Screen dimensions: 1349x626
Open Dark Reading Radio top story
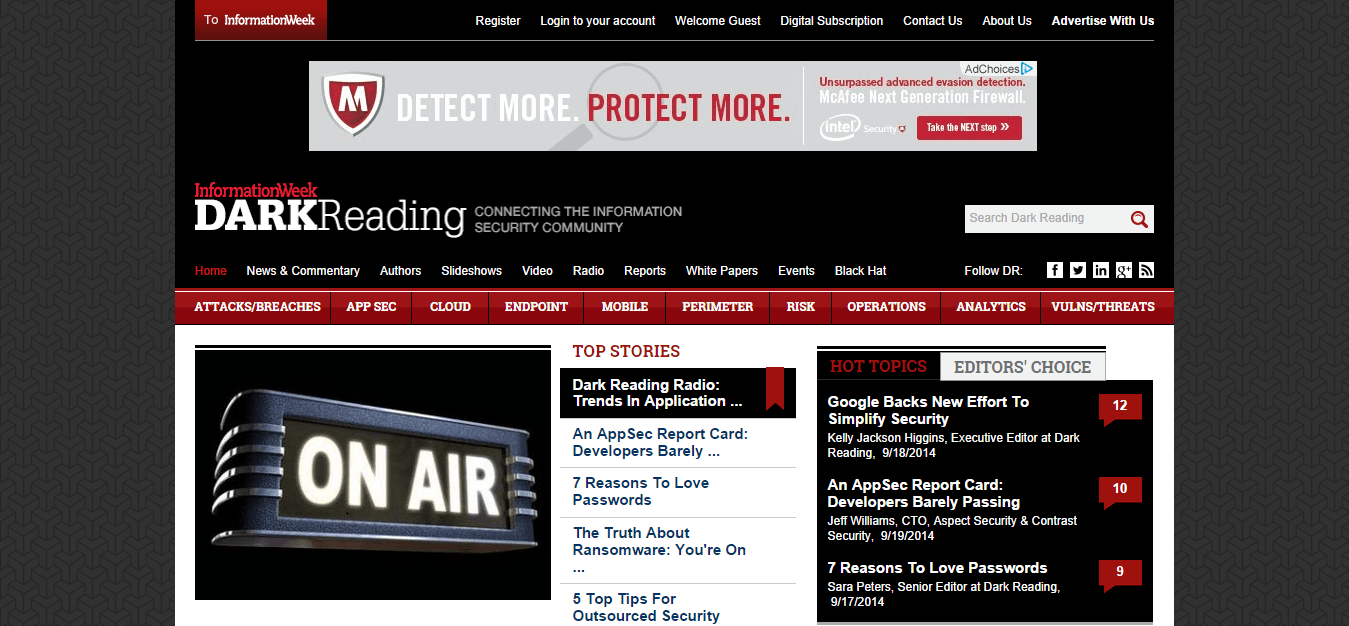tap(658, 393)
